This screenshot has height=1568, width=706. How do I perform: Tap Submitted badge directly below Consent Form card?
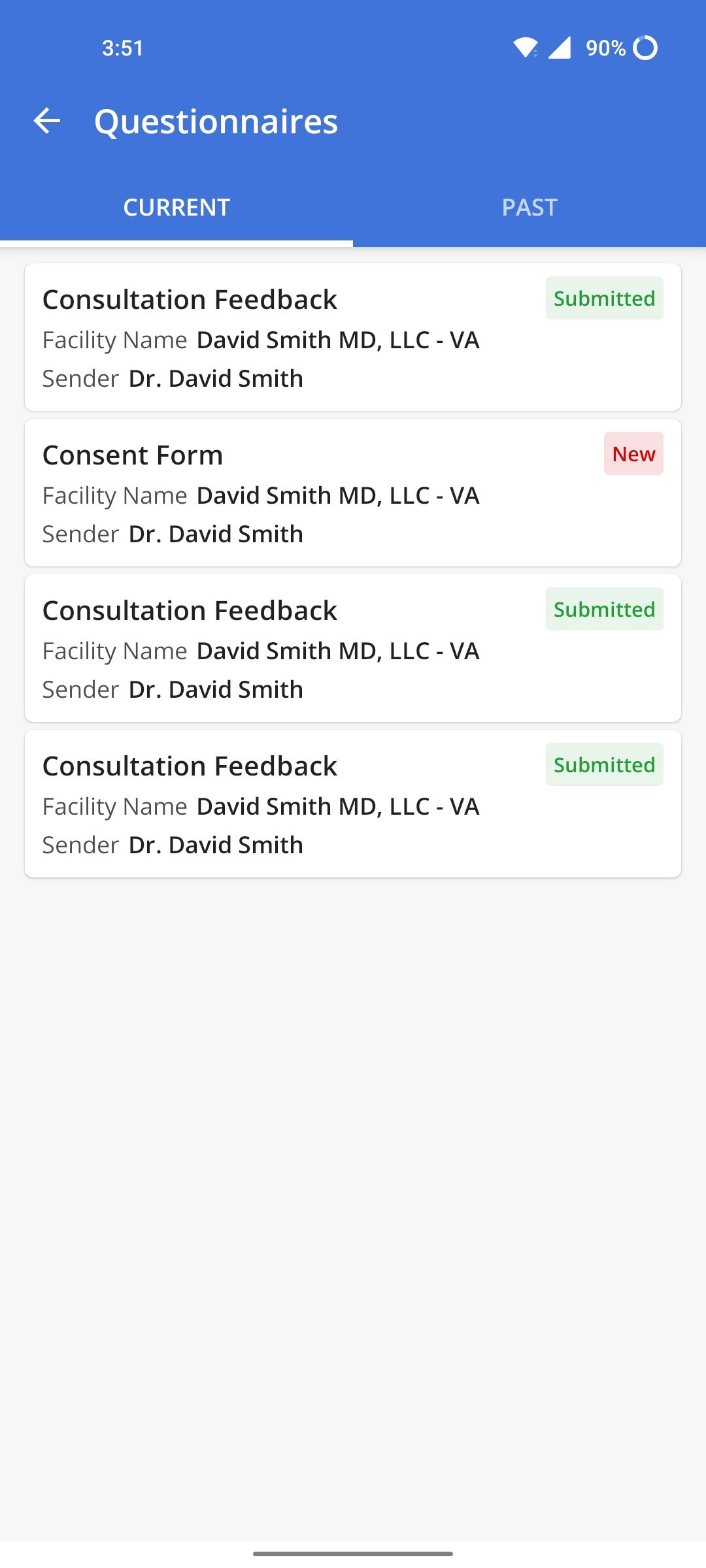pyautogui.click(x=604, y=609)
